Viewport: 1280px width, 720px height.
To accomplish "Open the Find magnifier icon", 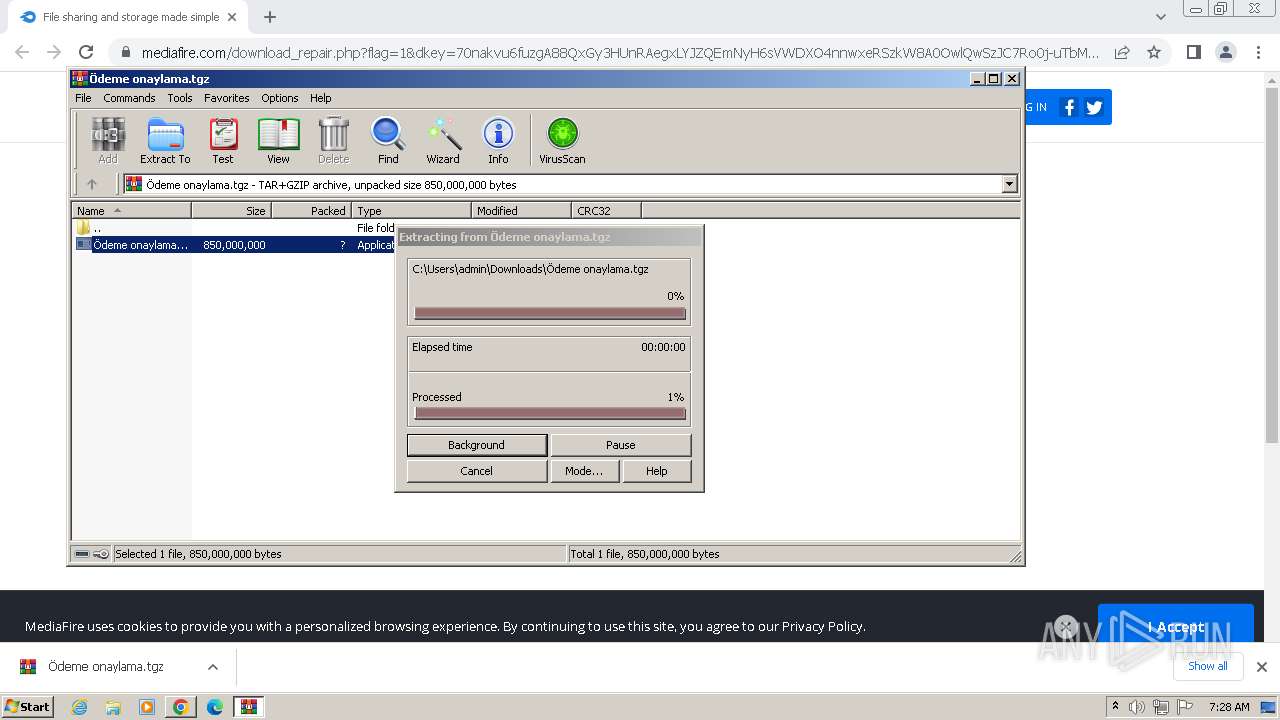I will click(388, 140).
